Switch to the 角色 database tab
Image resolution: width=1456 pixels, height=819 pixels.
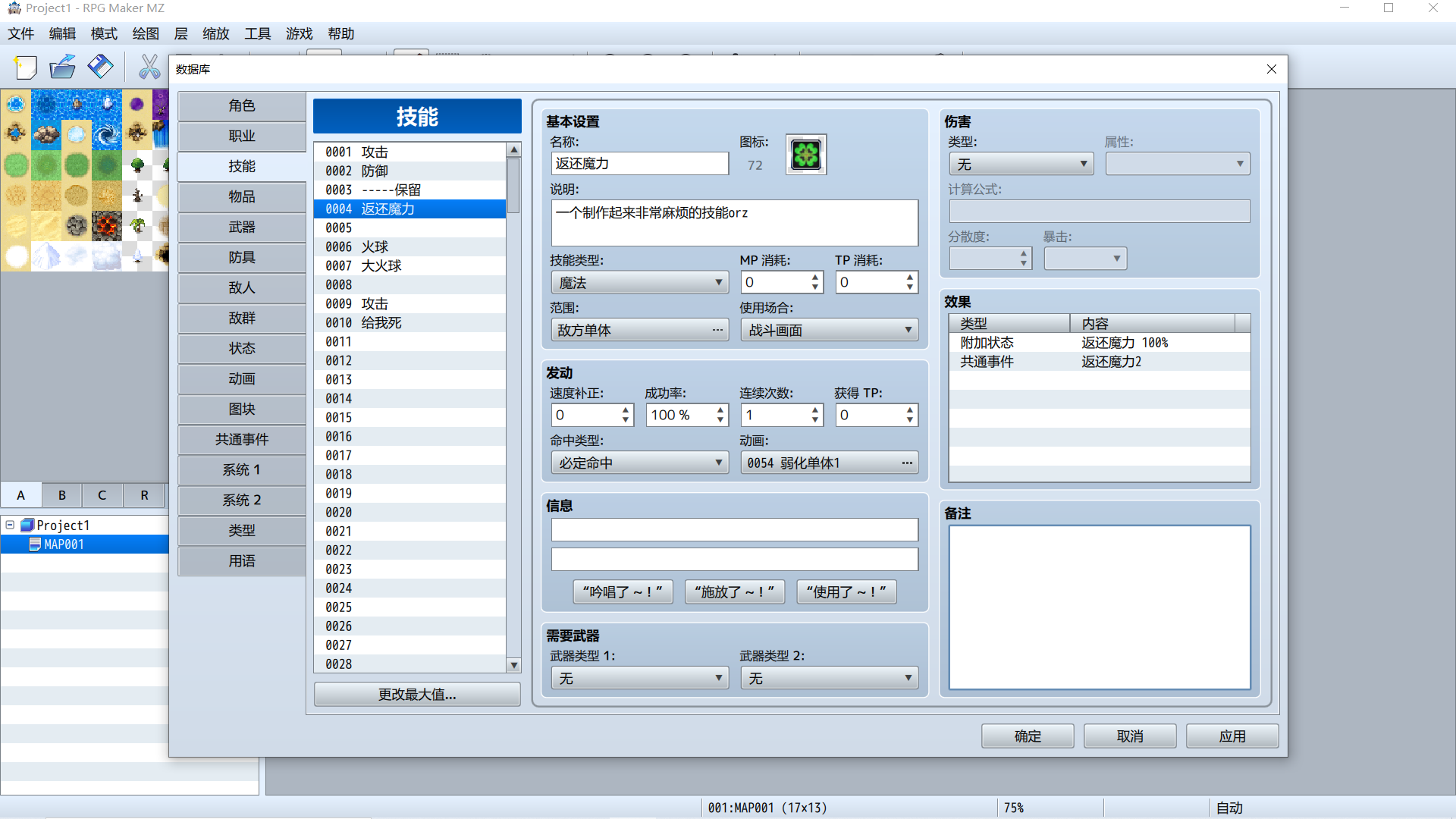click(242, 105)
